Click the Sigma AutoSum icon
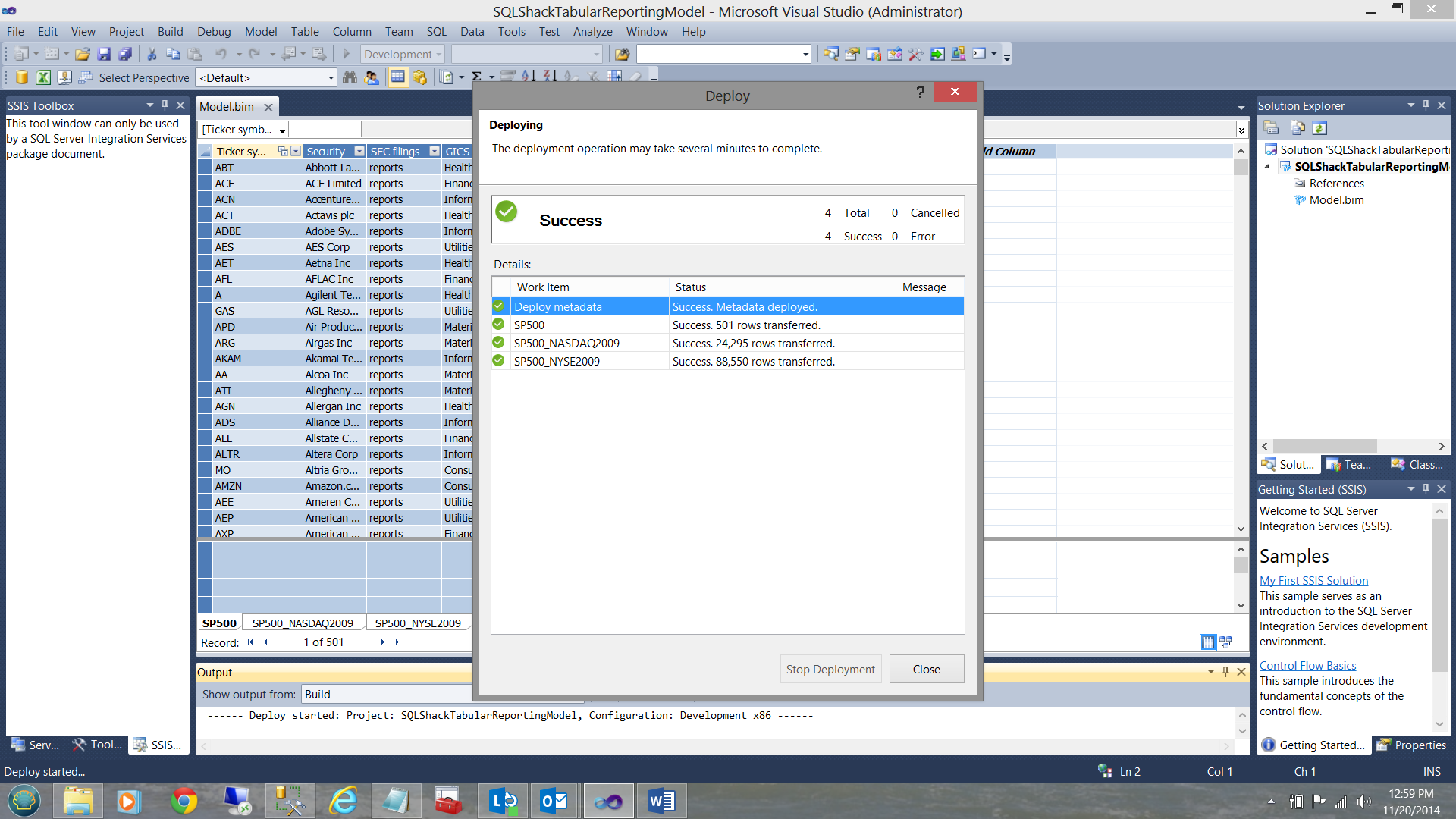Screen dimensions: 1456x819 click(x=477, y=77)
